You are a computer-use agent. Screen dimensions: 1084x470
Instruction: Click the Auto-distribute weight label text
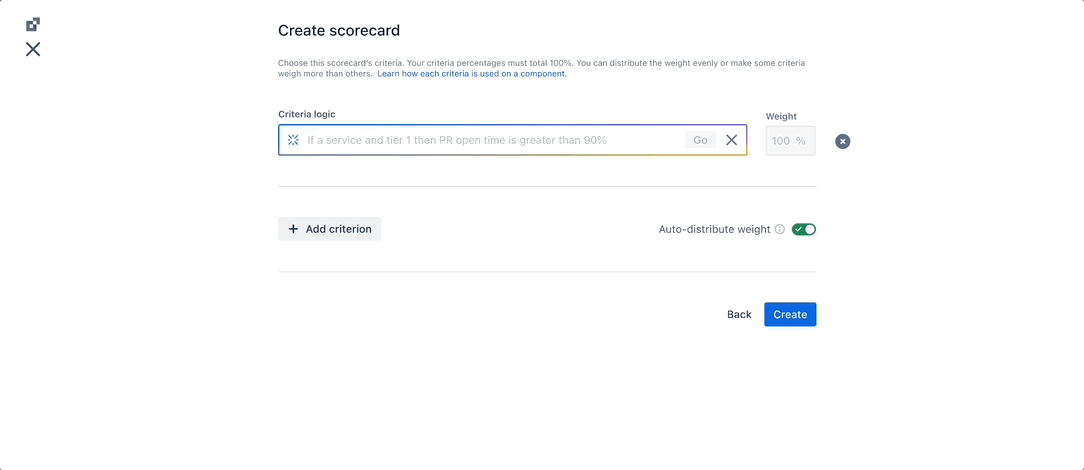pos(714,229)
